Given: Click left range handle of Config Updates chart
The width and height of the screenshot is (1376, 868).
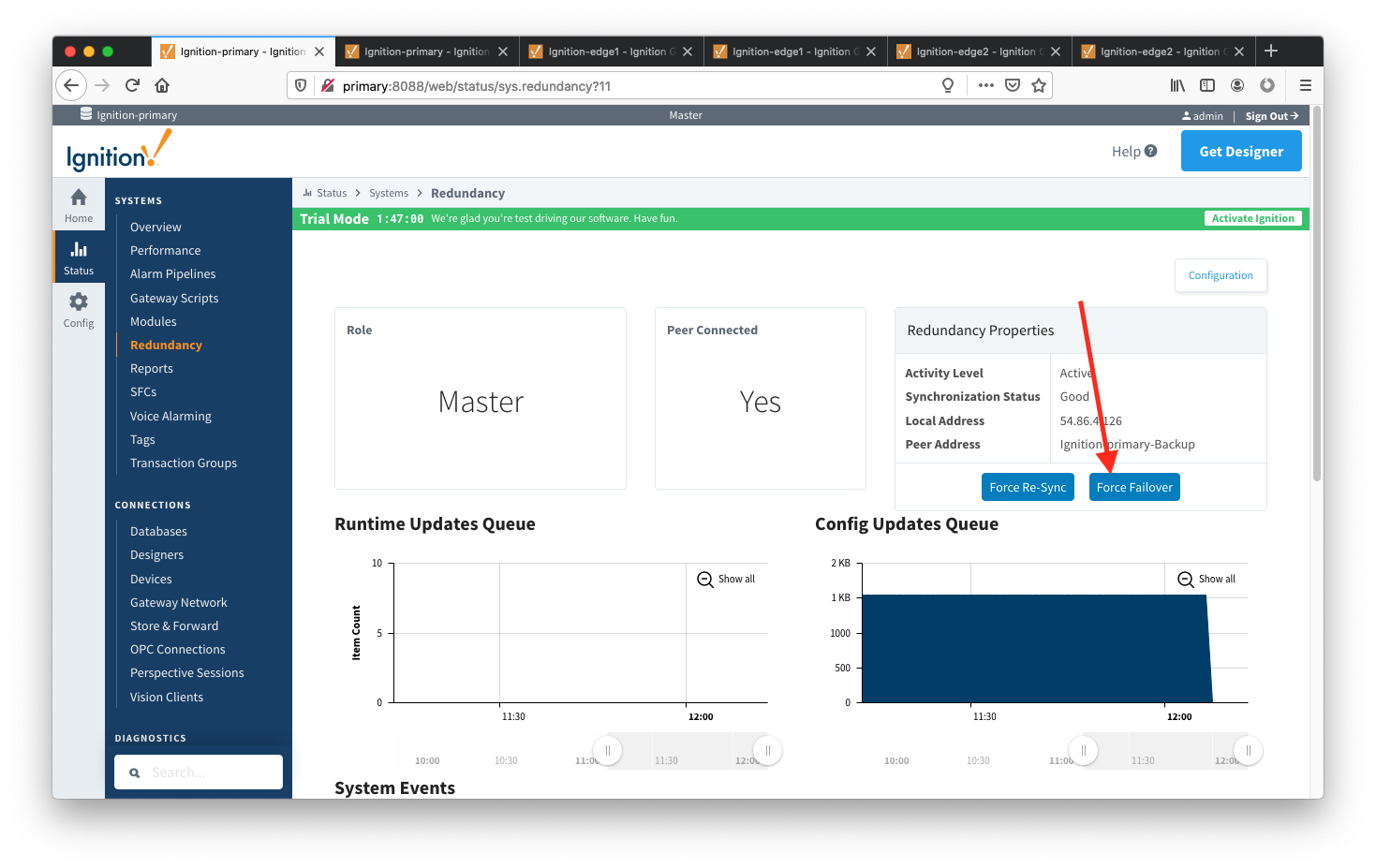Looking at the screenshot, I should point(1083,750).
